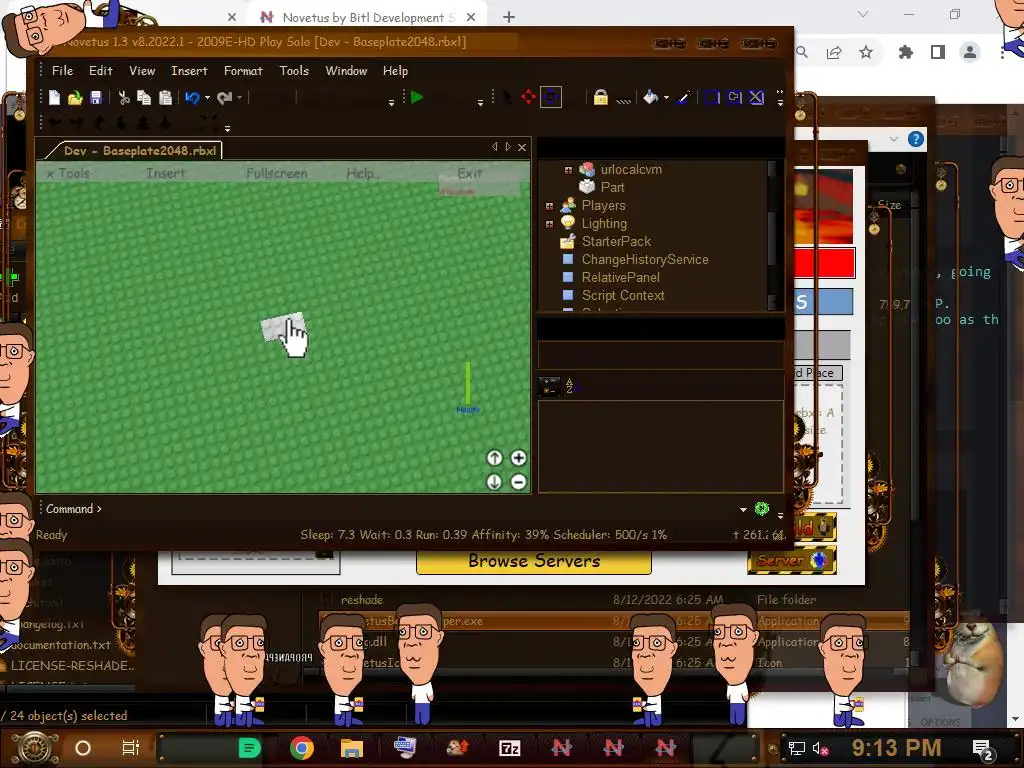The height and width of the screenshot is (768, 1024).
Task: Click the Ungroup selection icon
Action: 735,97
